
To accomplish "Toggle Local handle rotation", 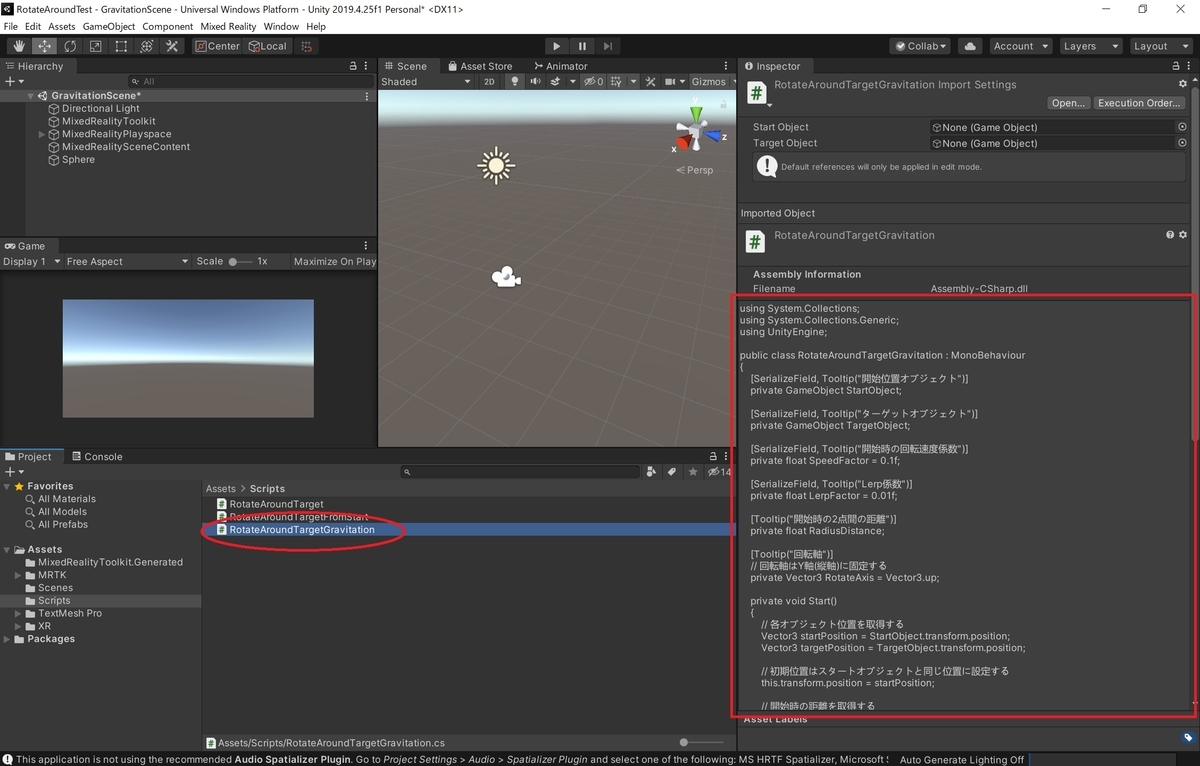I will coord(268,46).
